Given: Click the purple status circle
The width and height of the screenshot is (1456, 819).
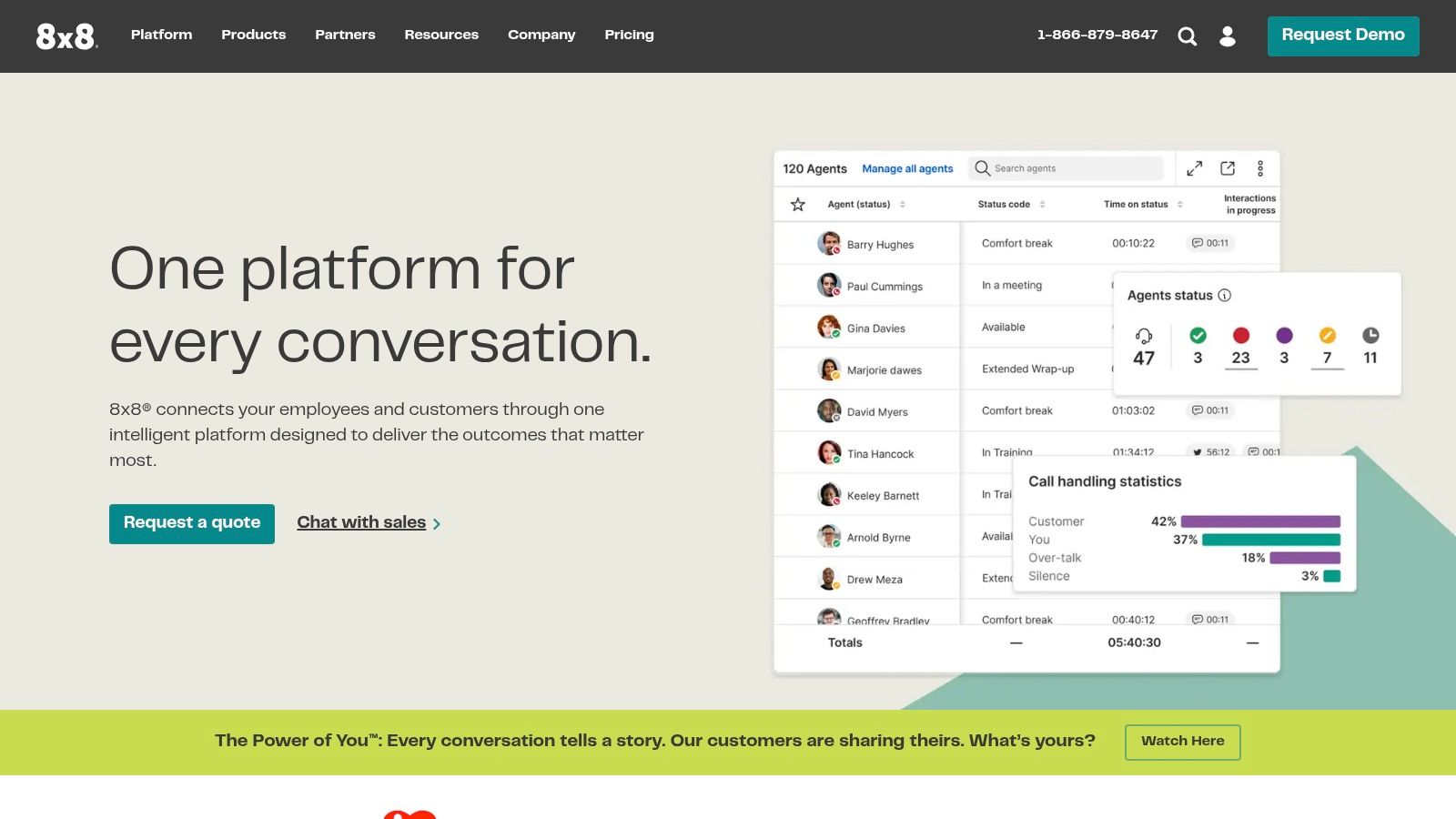Looking at the screenshot, I should click(1284, 335).
